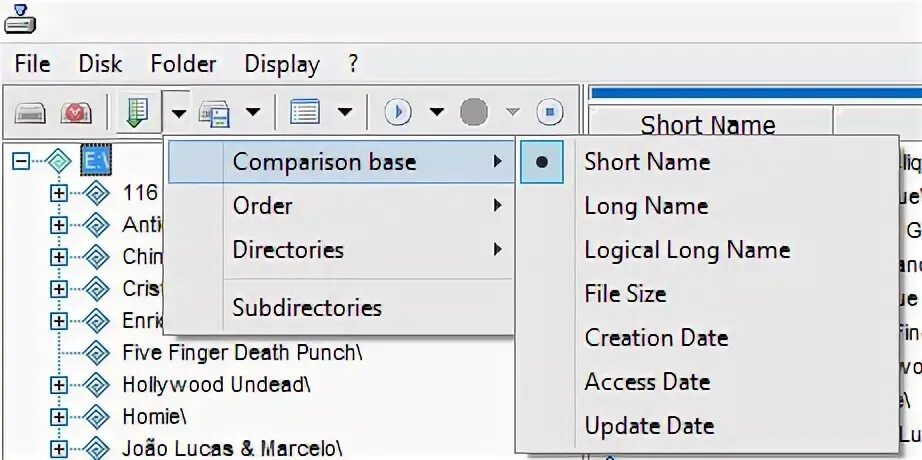
Task: Expand the Hollywood Undead folder node
Action: [x=58, y=385]
